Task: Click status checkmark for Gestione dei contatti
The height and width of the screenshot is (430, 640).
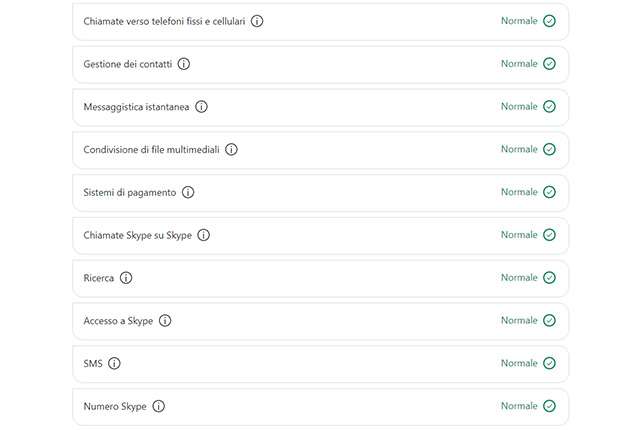Action: 549,64
